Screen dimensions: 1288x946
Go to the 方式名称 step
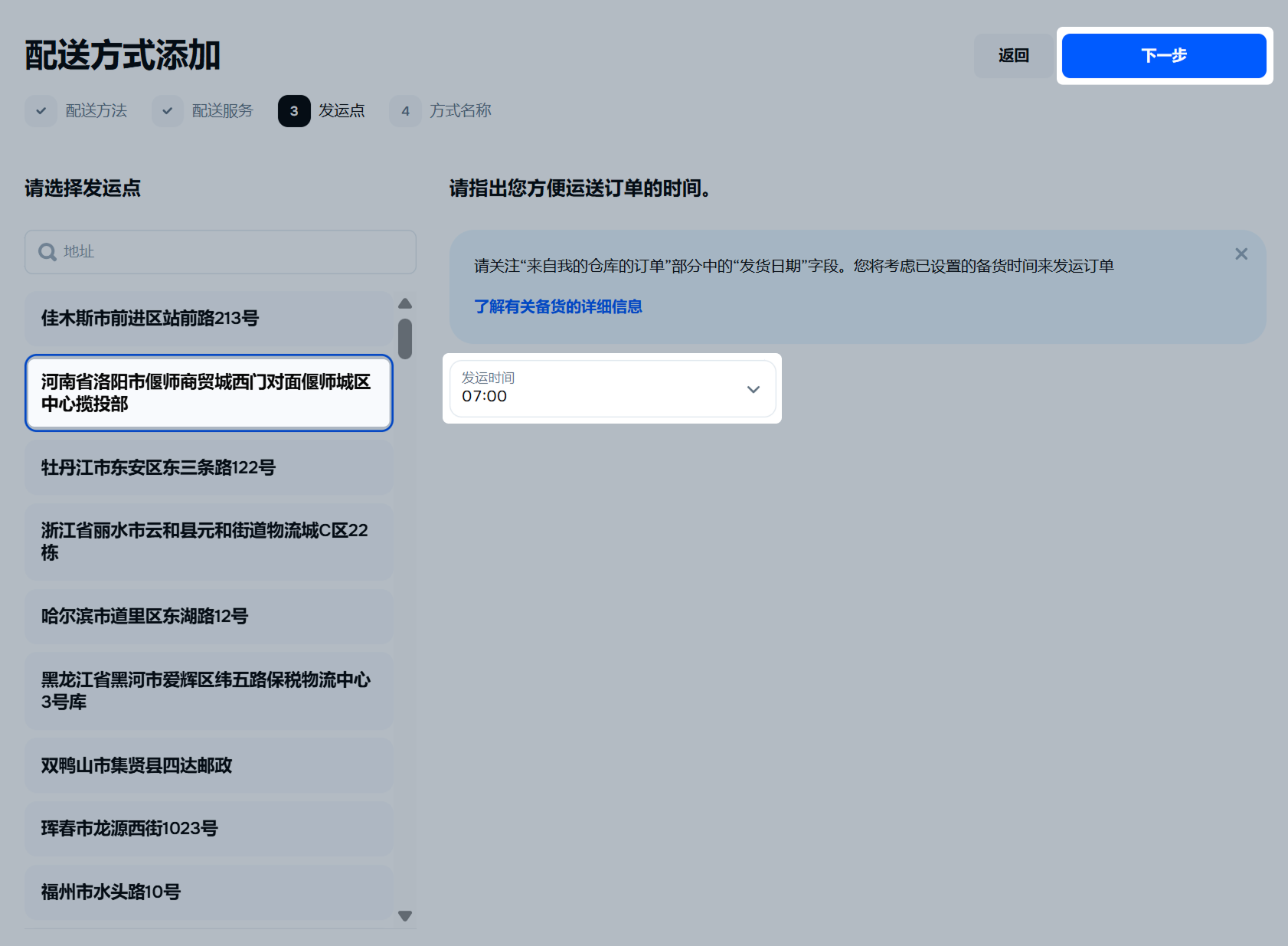tap(459, 111)
